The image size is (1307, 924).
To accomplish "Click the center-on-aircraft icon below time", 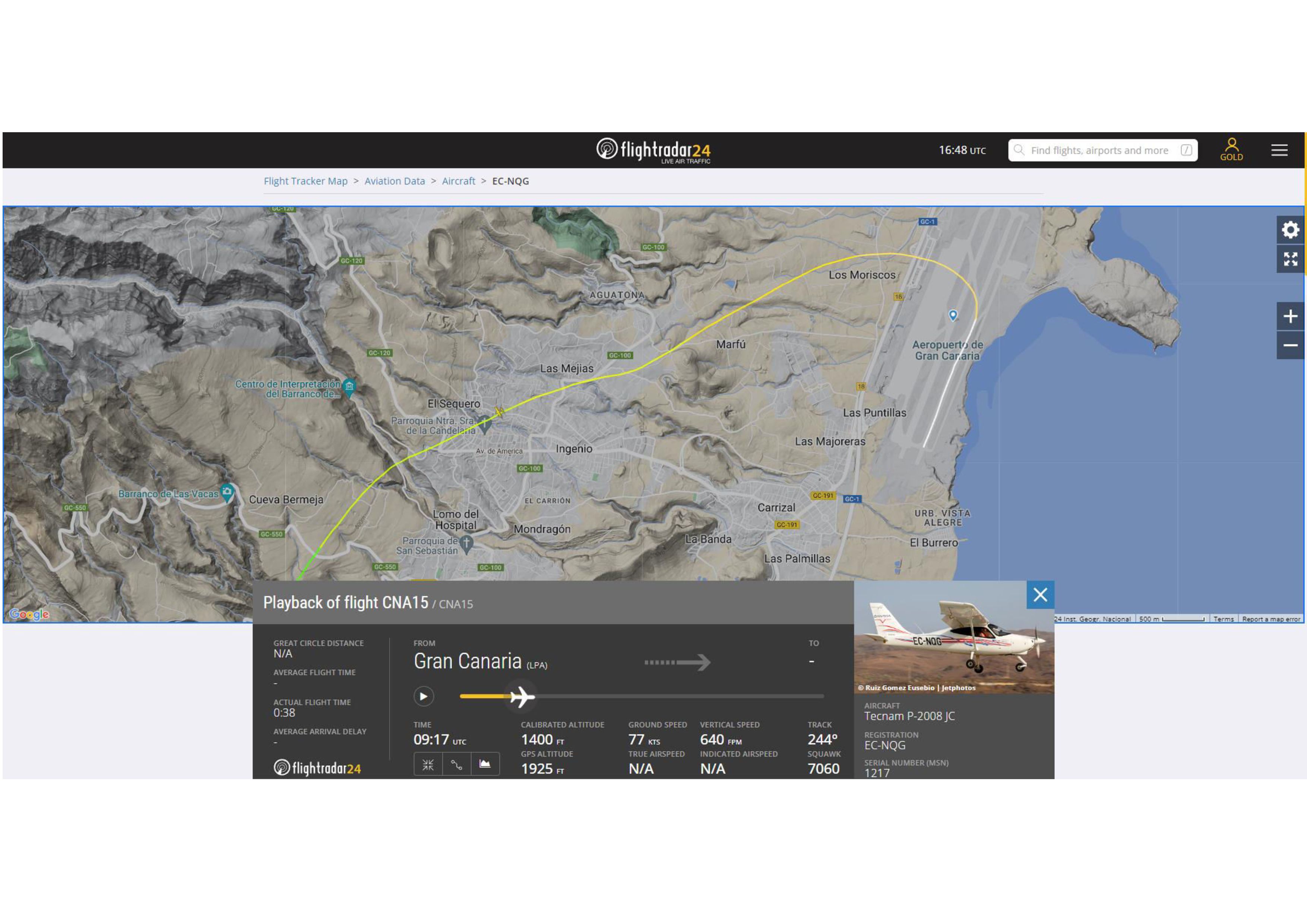I will coord(428,764).
